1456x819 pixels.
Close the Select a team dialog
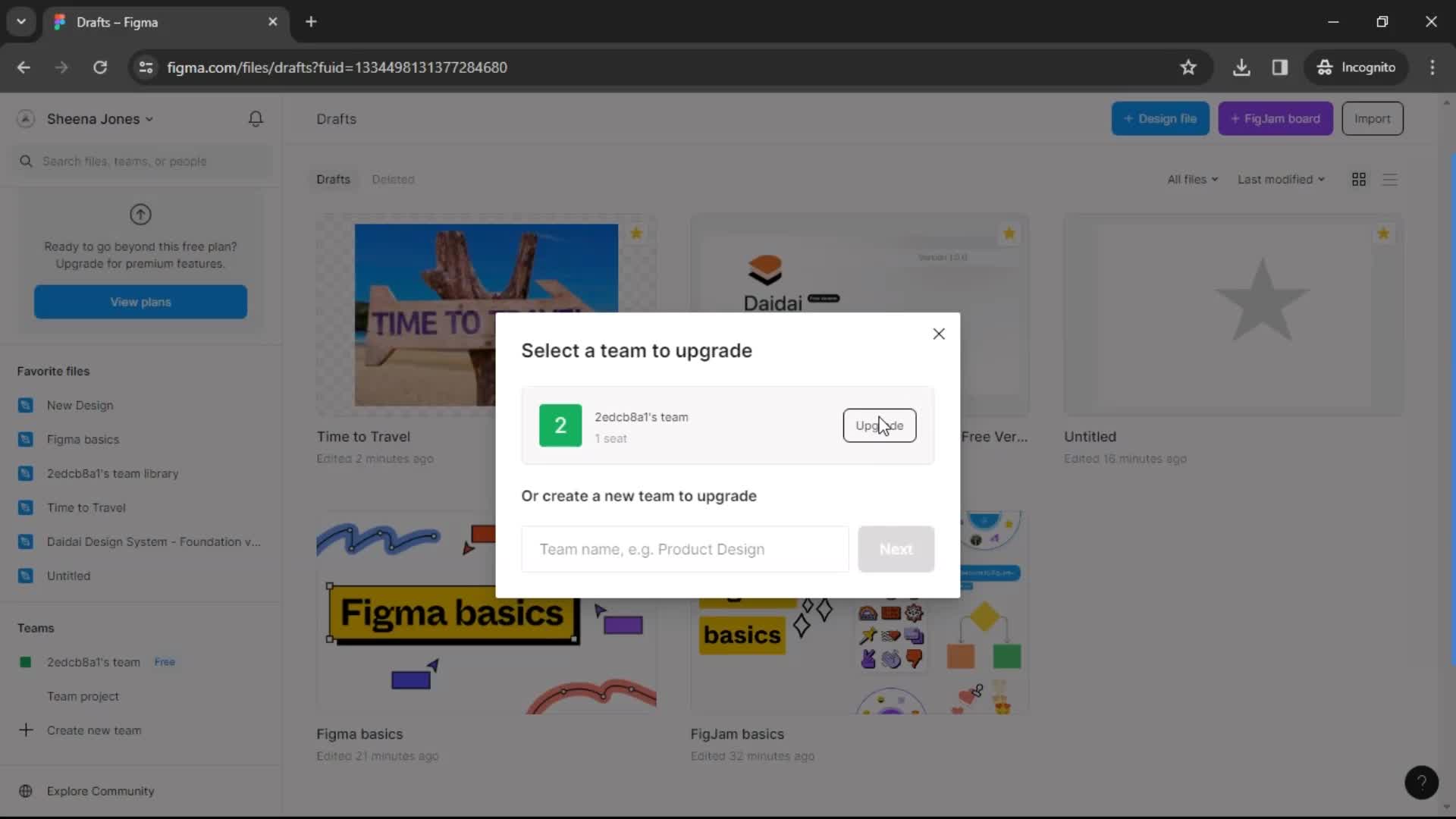[938, 333]
